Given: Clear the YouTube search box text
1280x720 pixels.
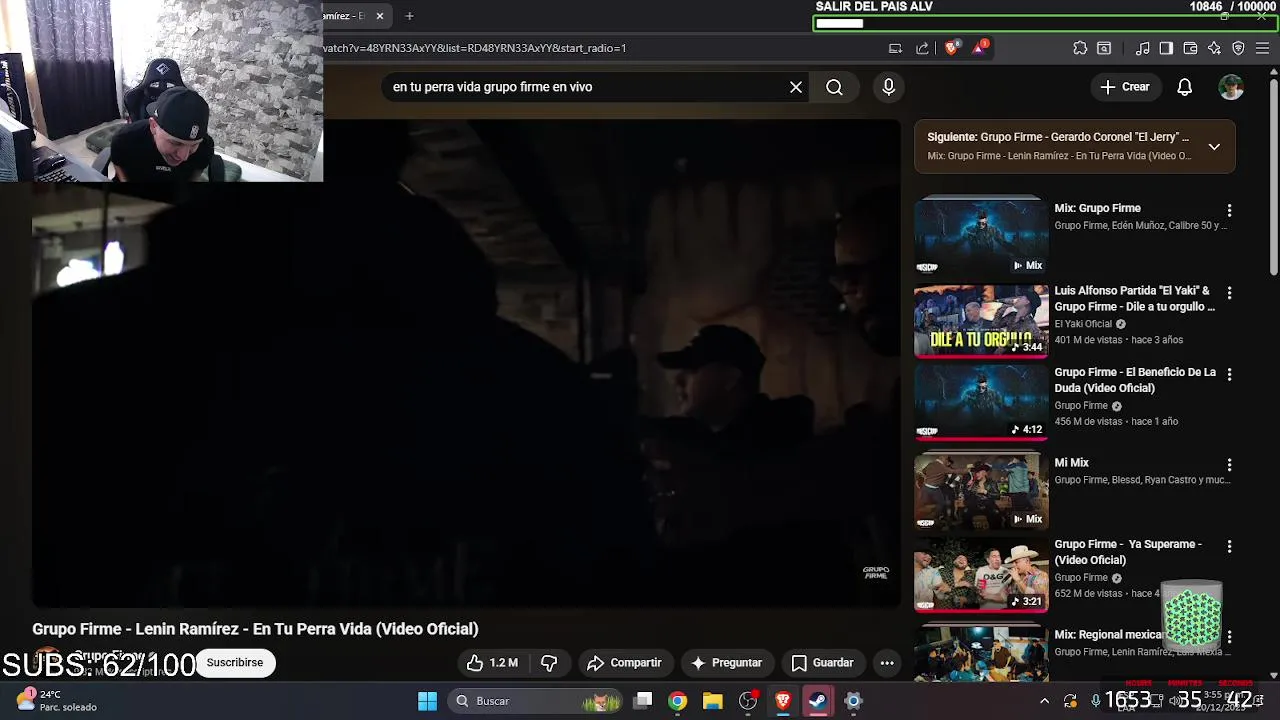Looking at the screenshot, I should coord(796,87).
